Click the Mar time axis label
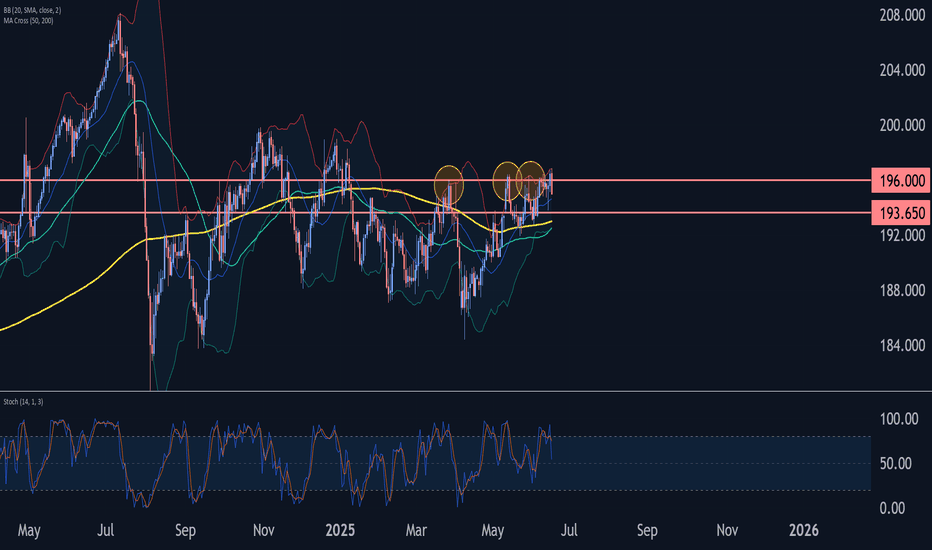Image resolution: width=932 pixels, height=550 pixels. [x=416, y=530]
